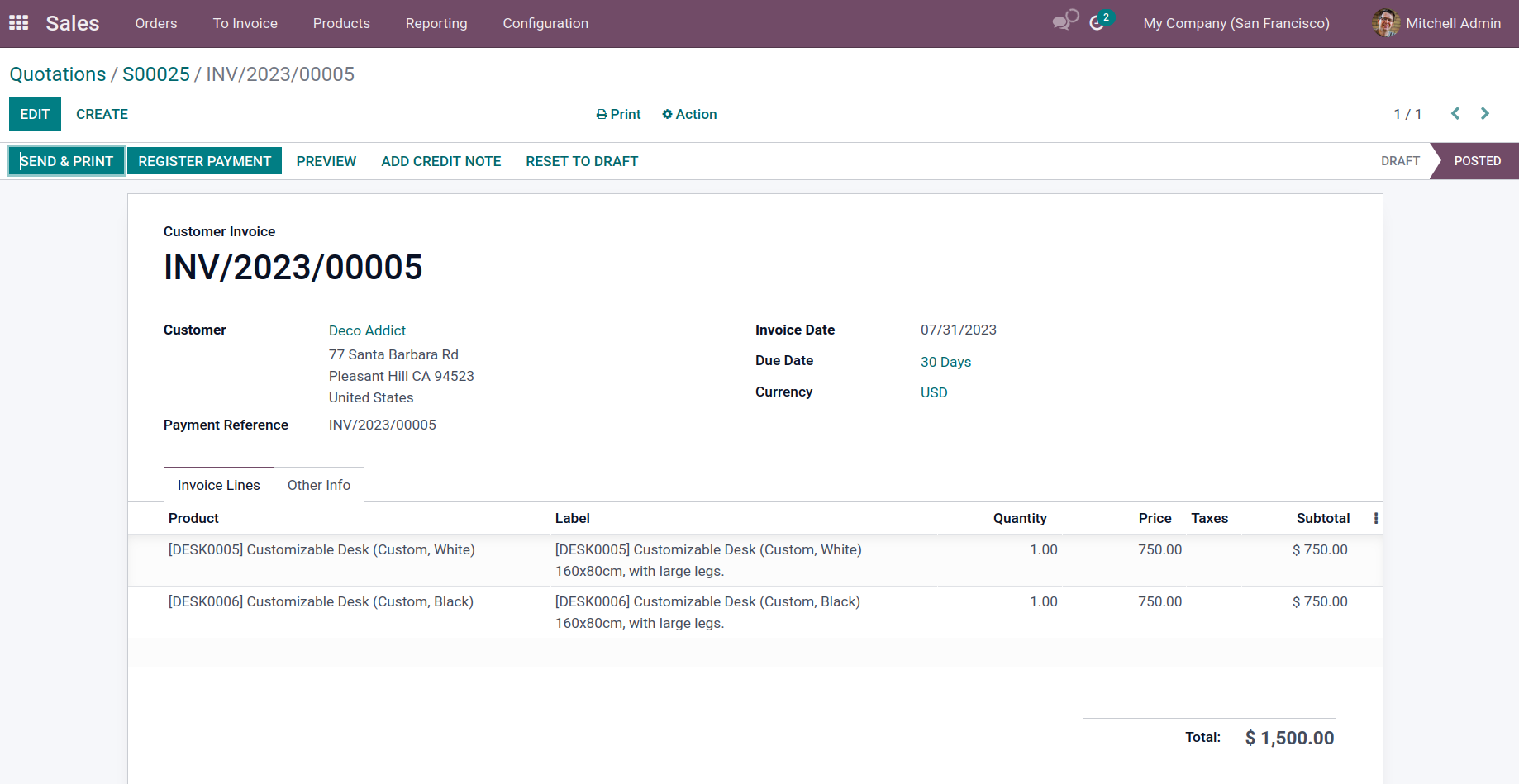Sort by Price column header
Viewport: 1519px width, 784px height.
1155,518
